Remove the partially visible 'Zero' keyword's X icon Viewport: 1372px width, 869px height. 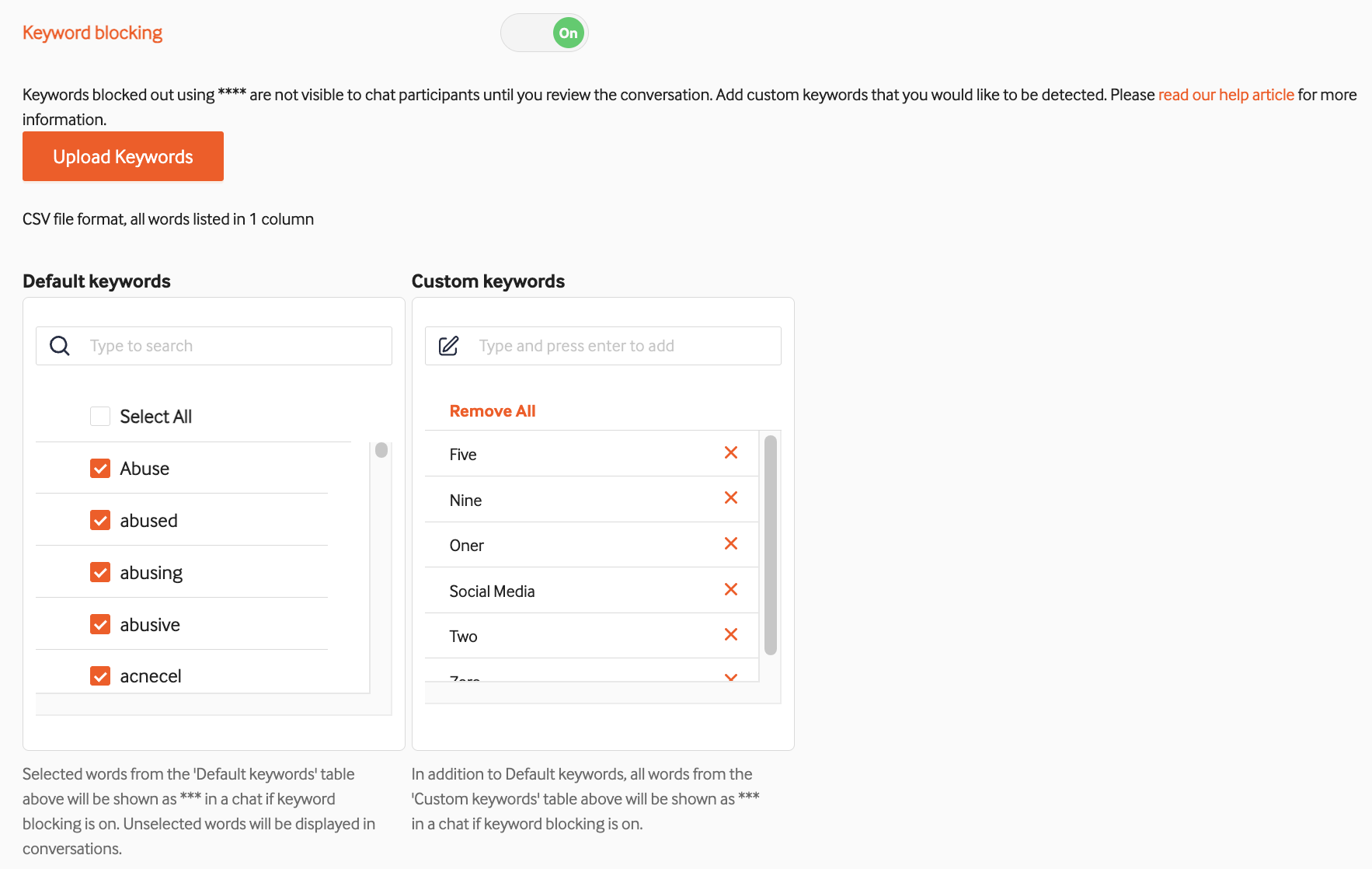(x=730, y=677)
